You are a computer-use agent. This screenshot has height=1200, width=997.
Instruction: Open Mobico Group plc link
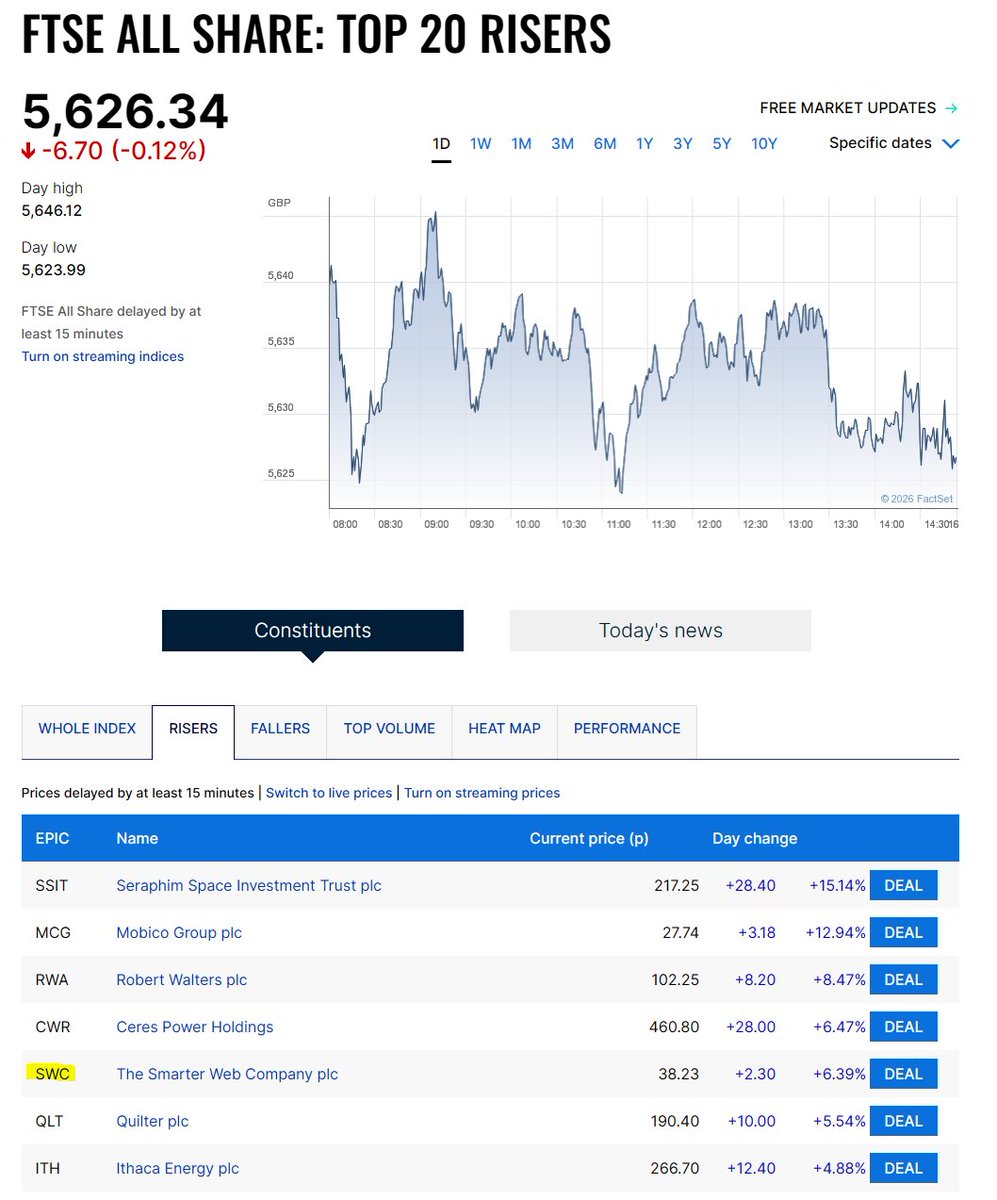pos(179,933)
